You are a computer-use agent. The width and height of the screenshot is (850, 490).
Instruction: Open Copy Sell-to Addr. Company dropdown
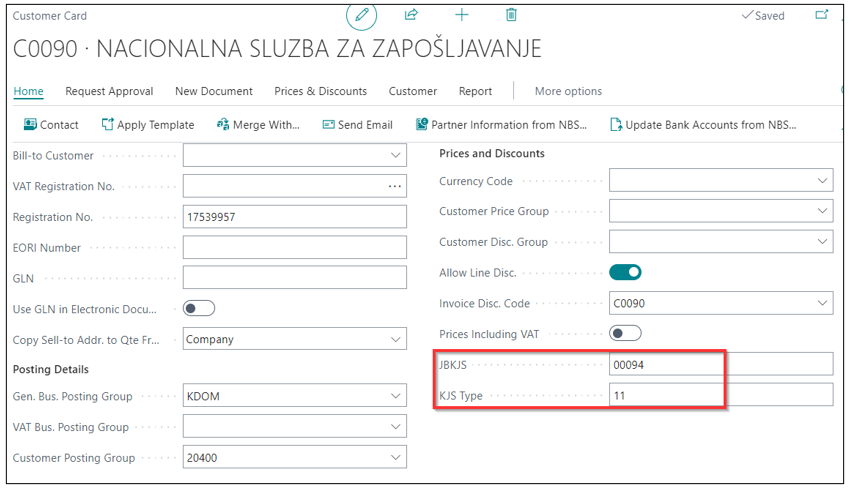tap(396, 339)
